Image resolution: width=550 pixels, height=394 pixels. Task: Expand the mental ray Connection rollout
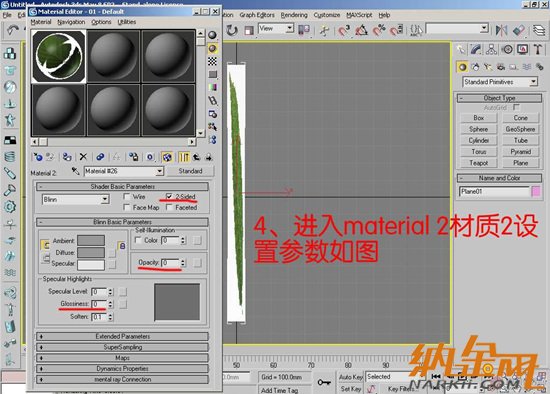122,380
